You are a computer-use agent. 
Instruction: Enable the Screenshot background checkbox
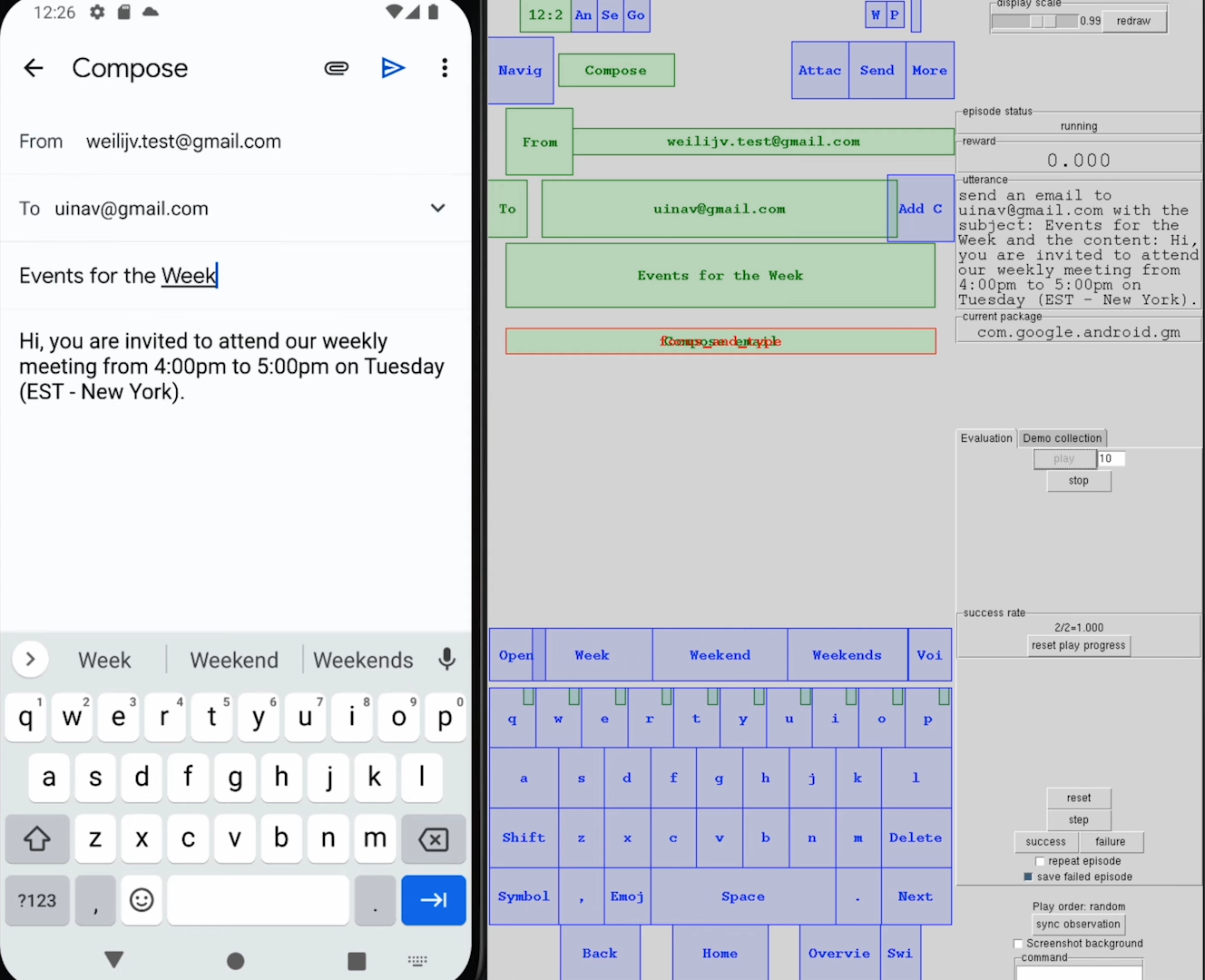coord(1018,944)
